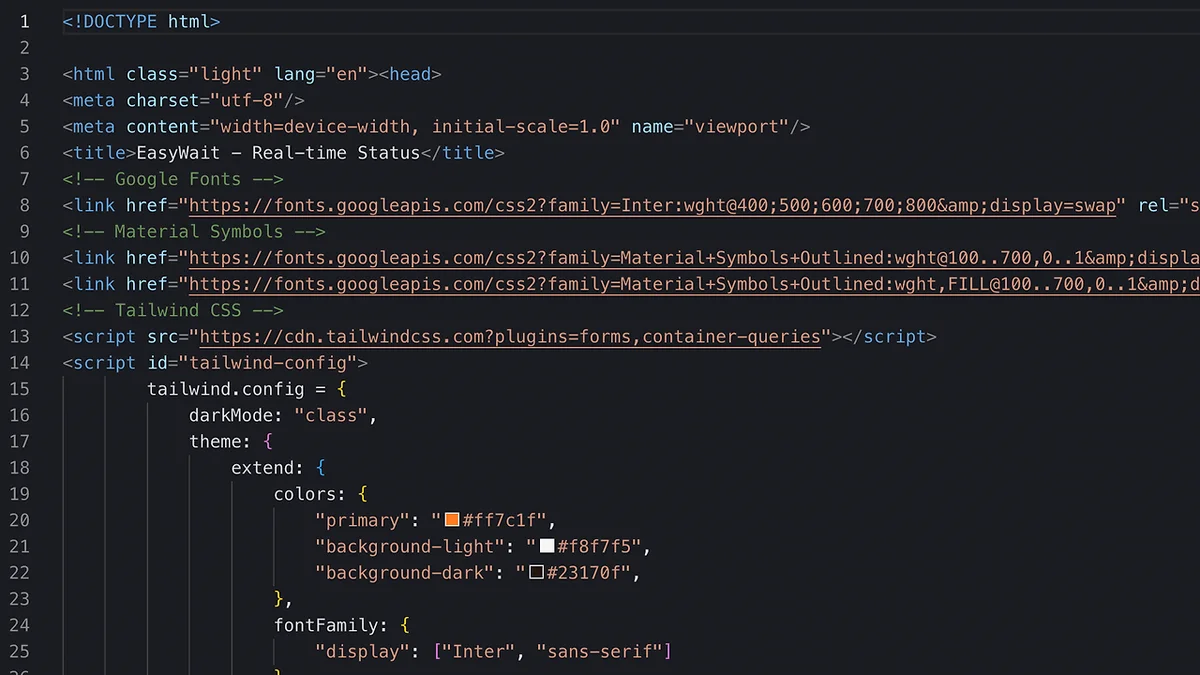Click the "background-light" key
This screenshot has height=675, width=1200.
(410, 546)
